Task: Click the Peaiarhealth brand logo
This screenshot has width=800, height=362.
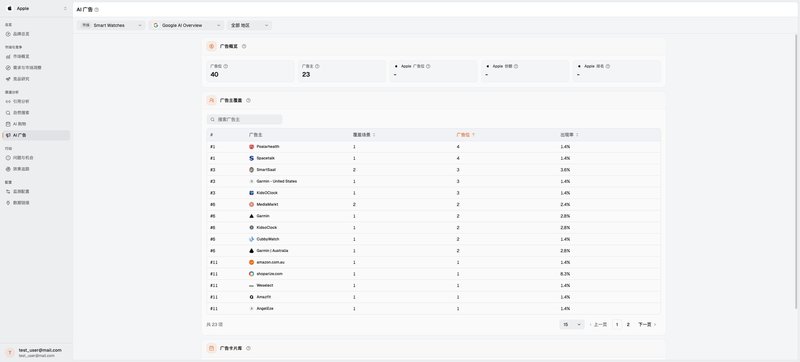Action: pos(252,147)
